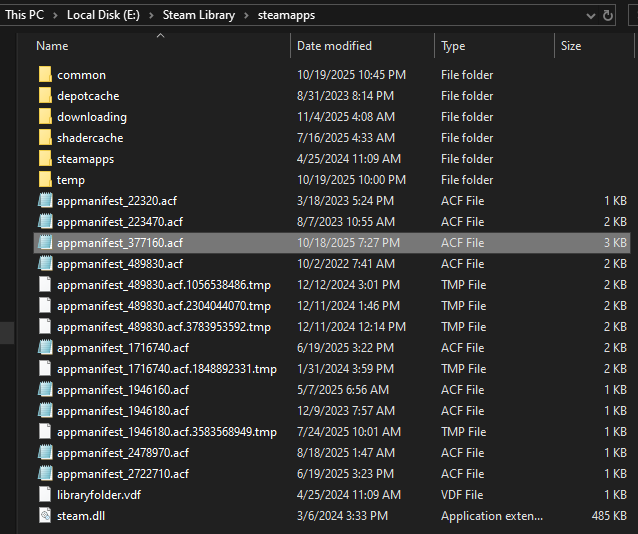The image size is (638, 534).
Task: Select file name appmanifest_22320.acf
Action: click(117, 201)
